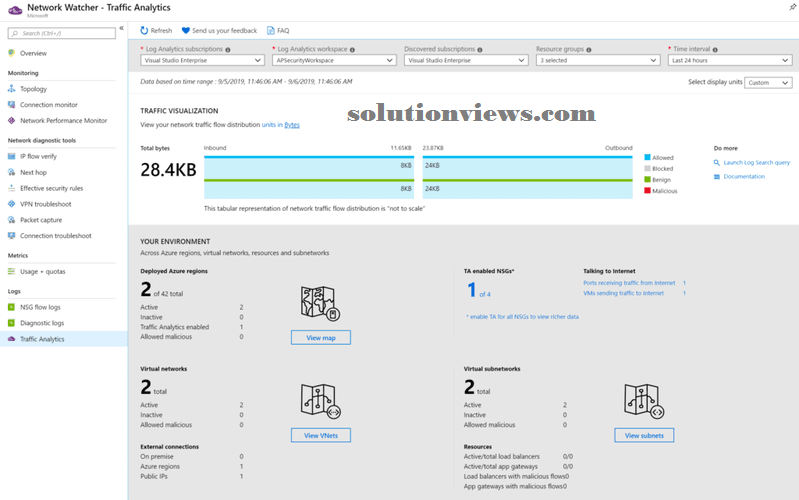
Task: Open the Log Analytics subscriptions dropdown
Action: coord(202,60)
